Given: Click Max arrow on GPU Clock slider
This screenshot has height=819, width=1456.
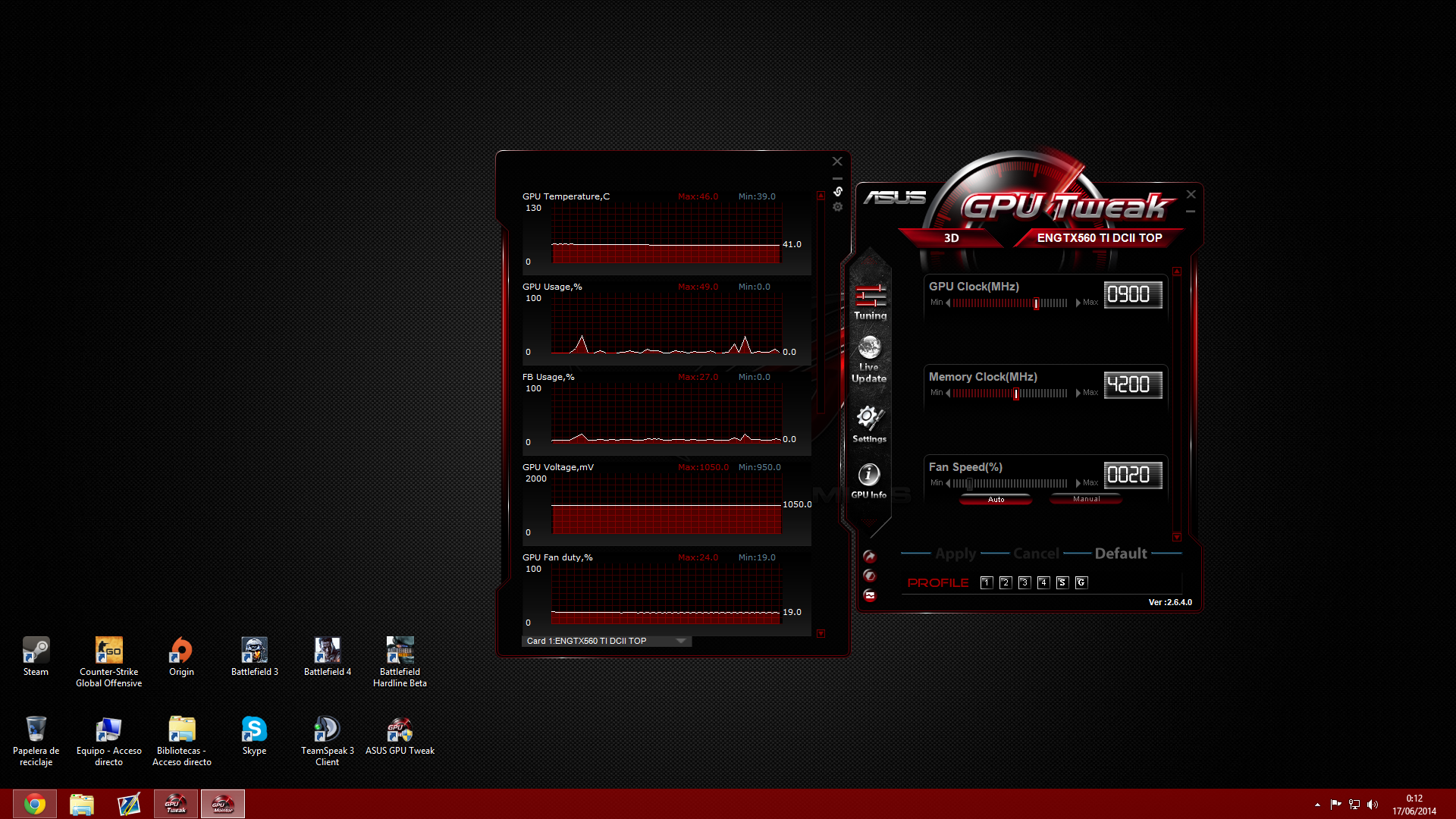Looking at the screenshot, I should point(1078,303).
